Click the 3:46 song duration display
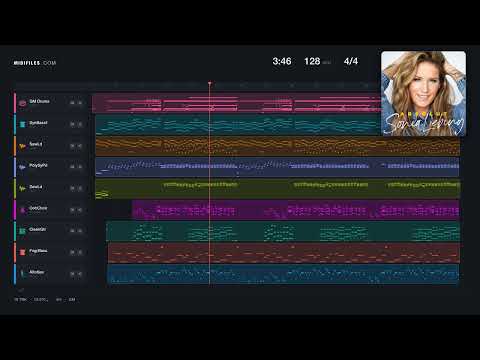This screenshot has width=480, height=360. [282, 61]
